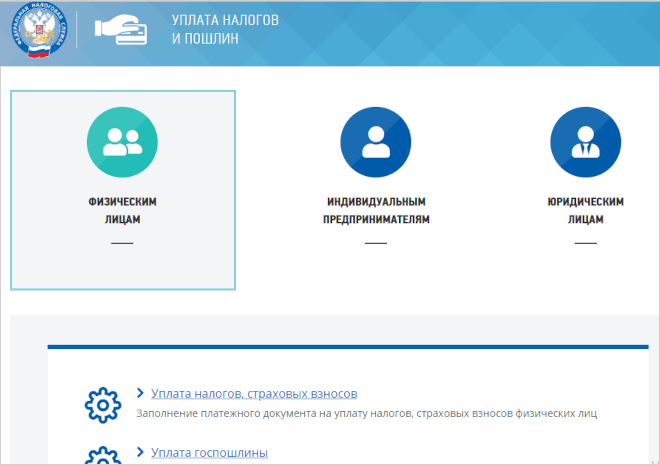Click gear icon beside Уплата госпошлины
This screenshot has height=465, width=660.
point(103,455)
